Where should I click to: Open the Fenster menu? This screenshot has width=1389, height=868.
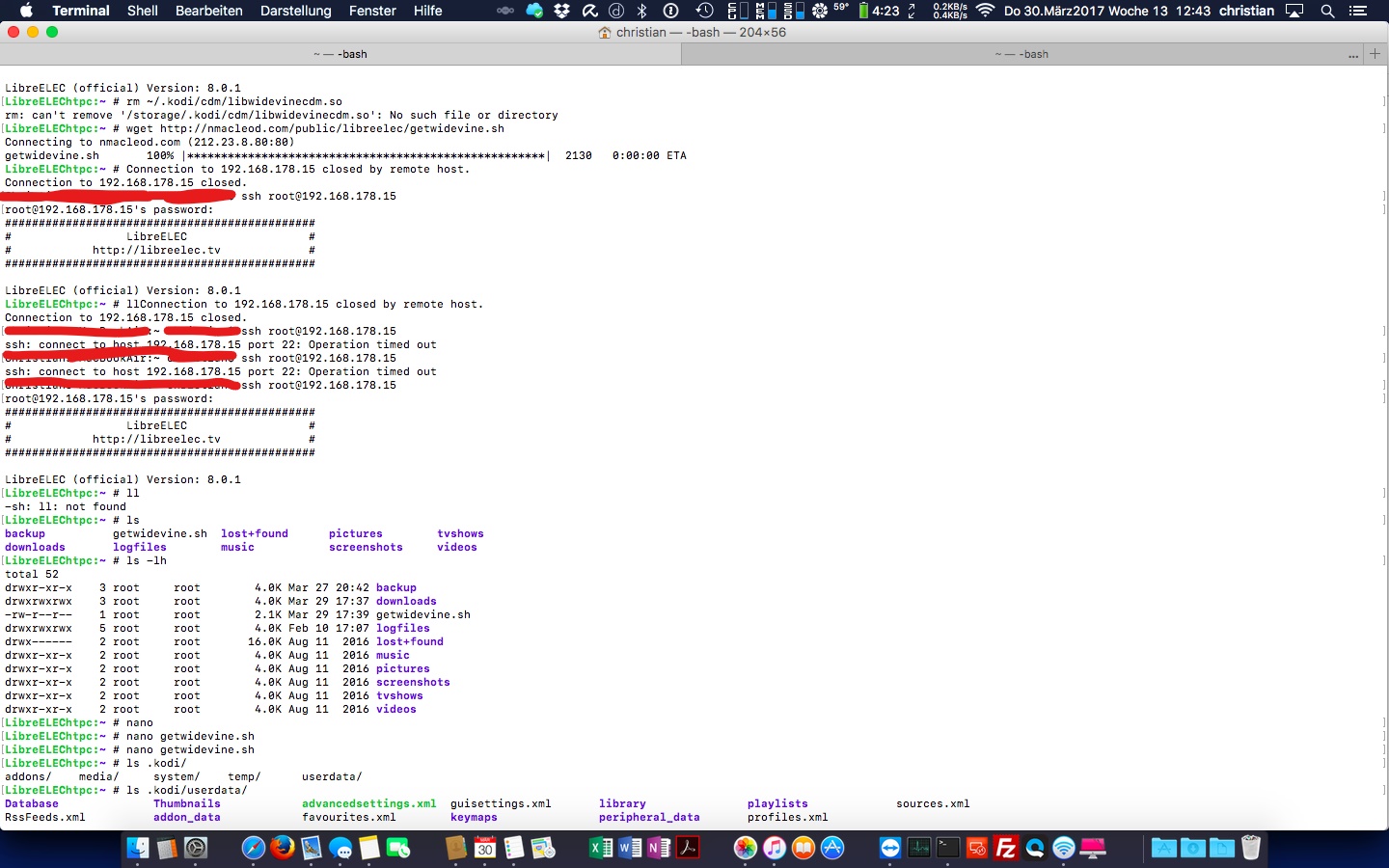[372, 11]
